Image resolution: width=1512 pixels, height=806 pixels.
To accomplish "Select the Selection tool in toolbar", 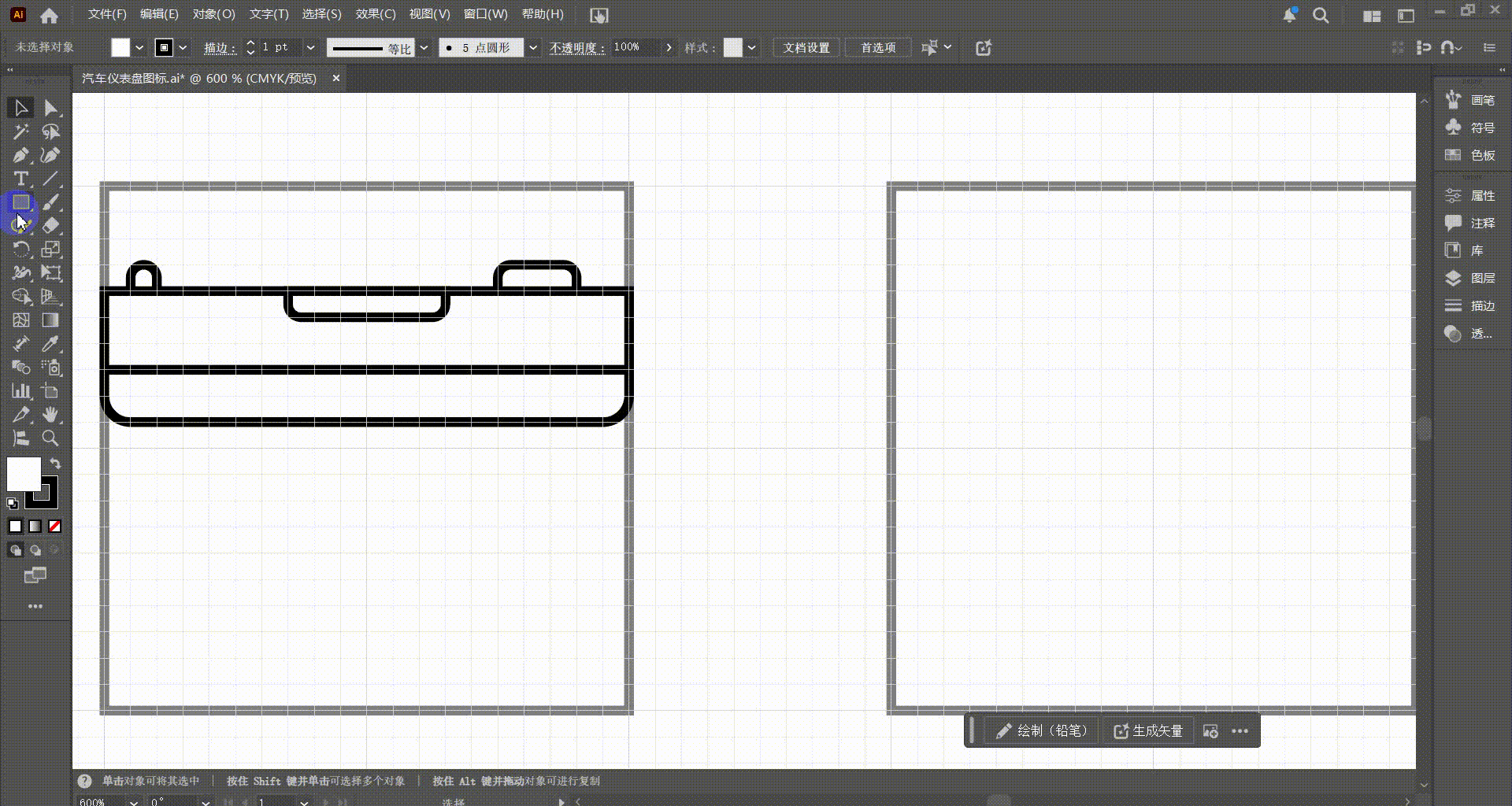I will (x=20, y=108).
